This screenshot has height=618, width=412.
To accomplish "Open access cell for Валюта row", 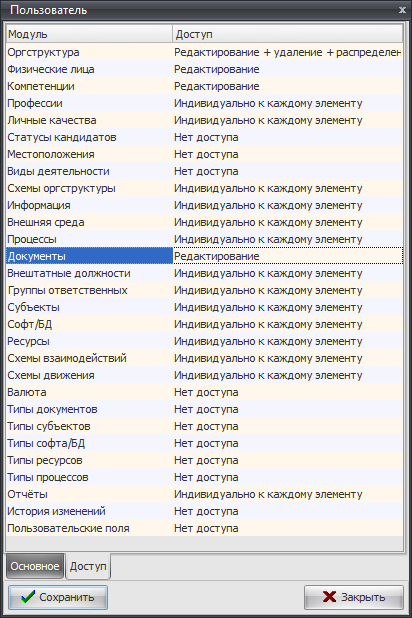I will (x=288, y=392).
